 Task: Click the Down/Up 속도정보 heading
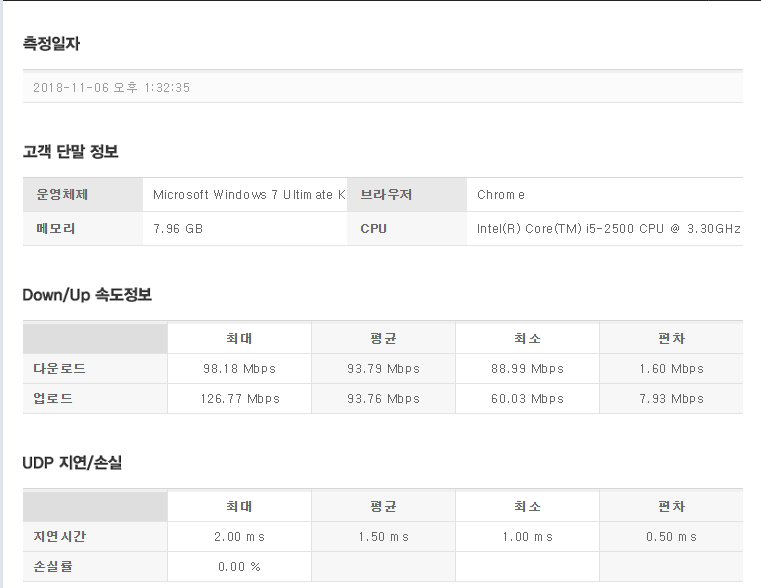87,294
